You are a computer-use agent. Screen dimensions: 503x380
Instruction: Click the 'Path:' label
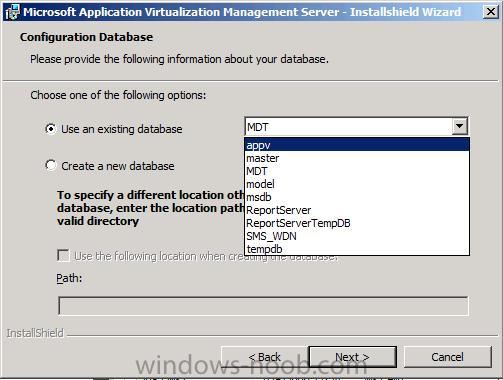(69, 278)
